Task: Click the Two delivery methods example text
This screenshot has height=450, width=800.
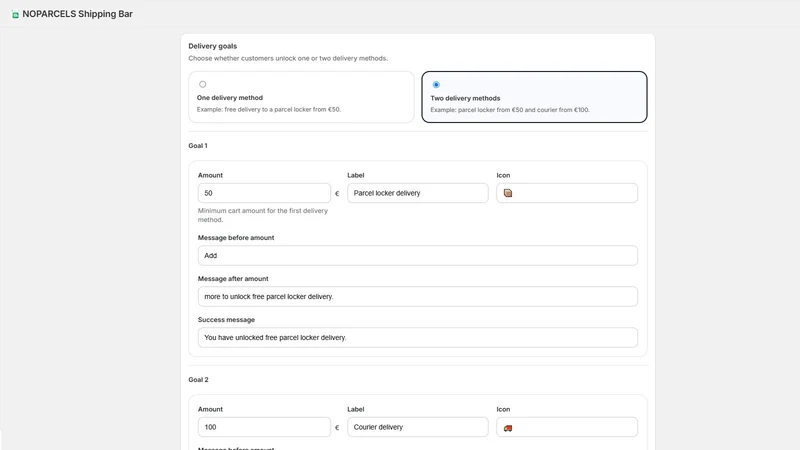Action: point(510,110)
